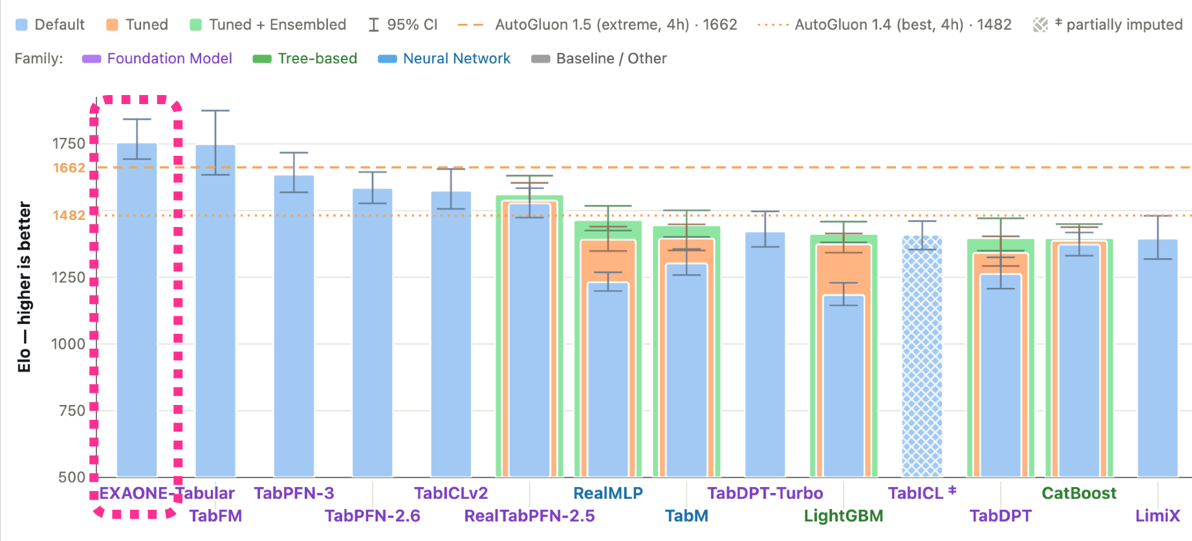The height and width of the screenshot is (541, 1192).
Task: Click the blue Default segment of TabDPT
Action: click(x=1000, y=376)
